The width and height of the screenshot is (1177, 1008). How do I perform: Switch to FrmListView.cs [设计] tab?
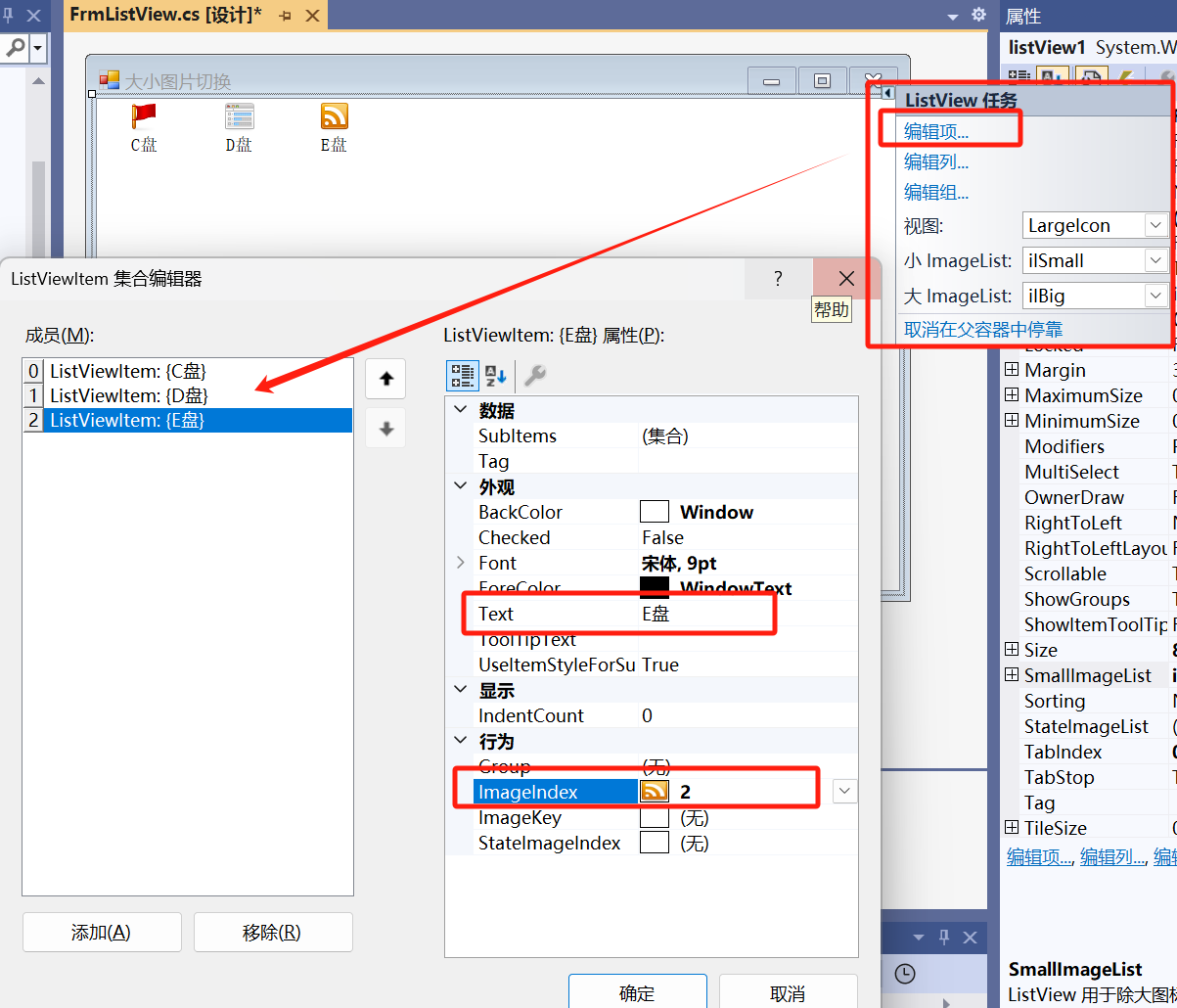pos(166,15)
